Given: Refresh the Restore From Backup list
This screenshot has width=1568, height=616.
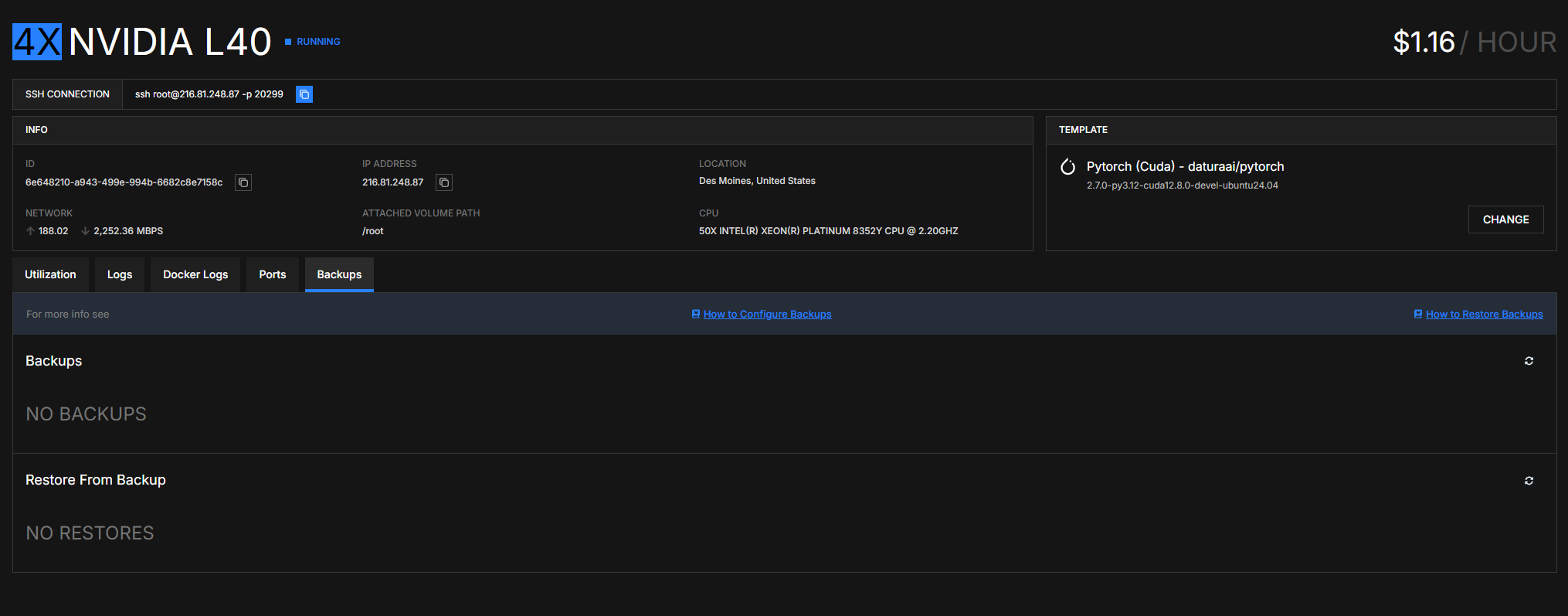Looking at the screenshot, I should click(x=1529, y=481).
